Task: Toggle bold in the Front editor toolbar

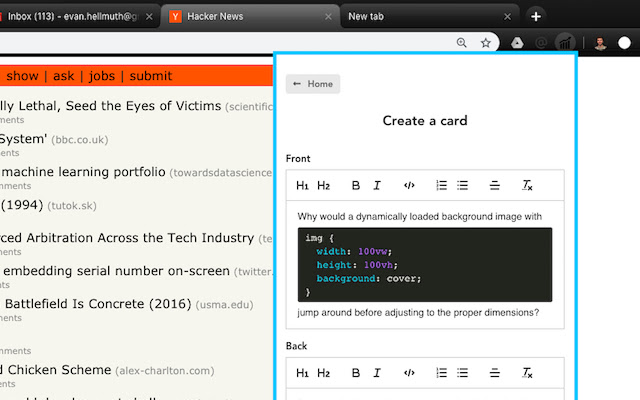Action: pos(355,185)
